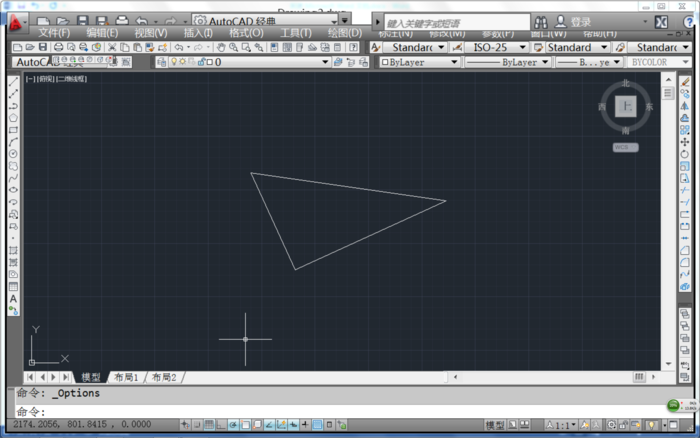The width and height of the screenshot is (700, 438).
Task: Click the WCS label under the ViewCube
Action: [625, 147]
